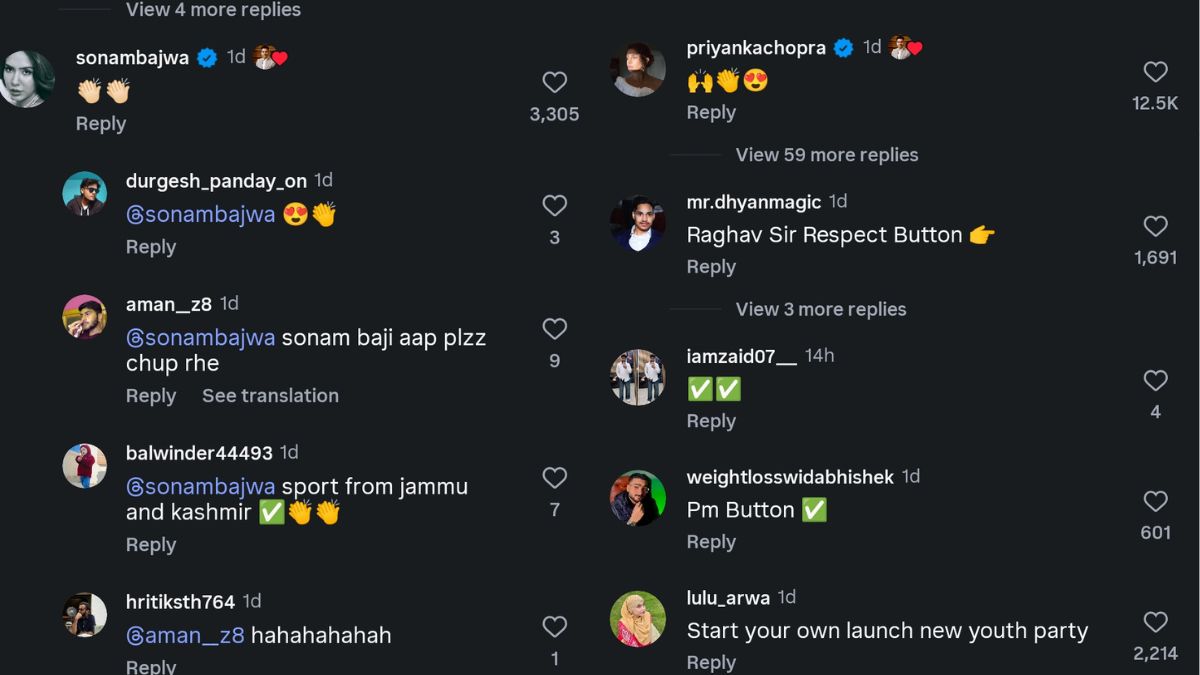Like hritiksth764's hahahahahah reply
The image size is (1200, 675).
(x=554, y=627)
